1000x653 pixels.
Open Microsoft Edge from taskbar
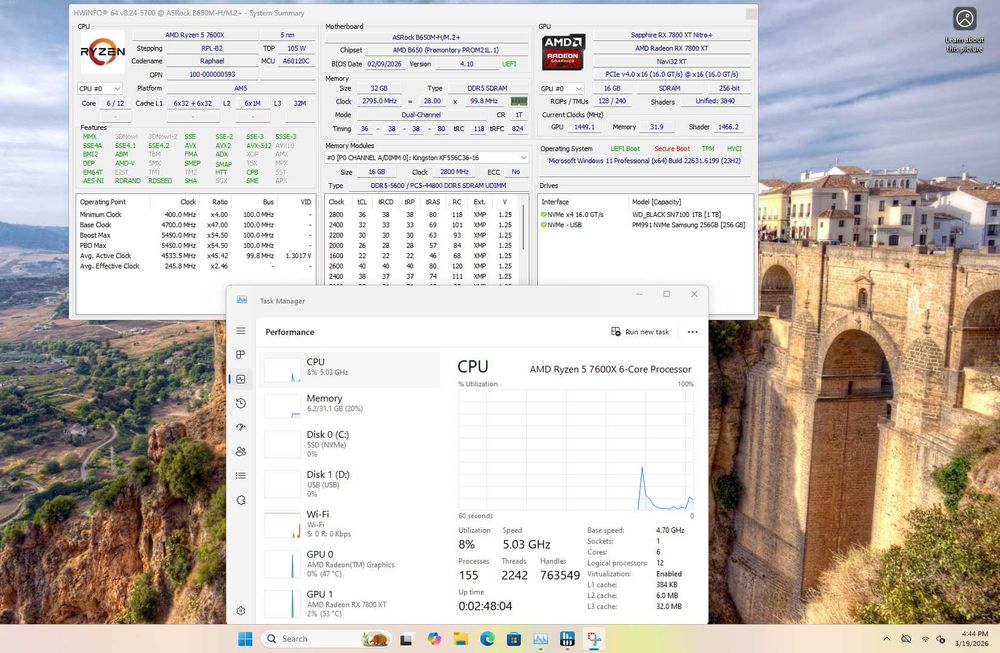487,639
